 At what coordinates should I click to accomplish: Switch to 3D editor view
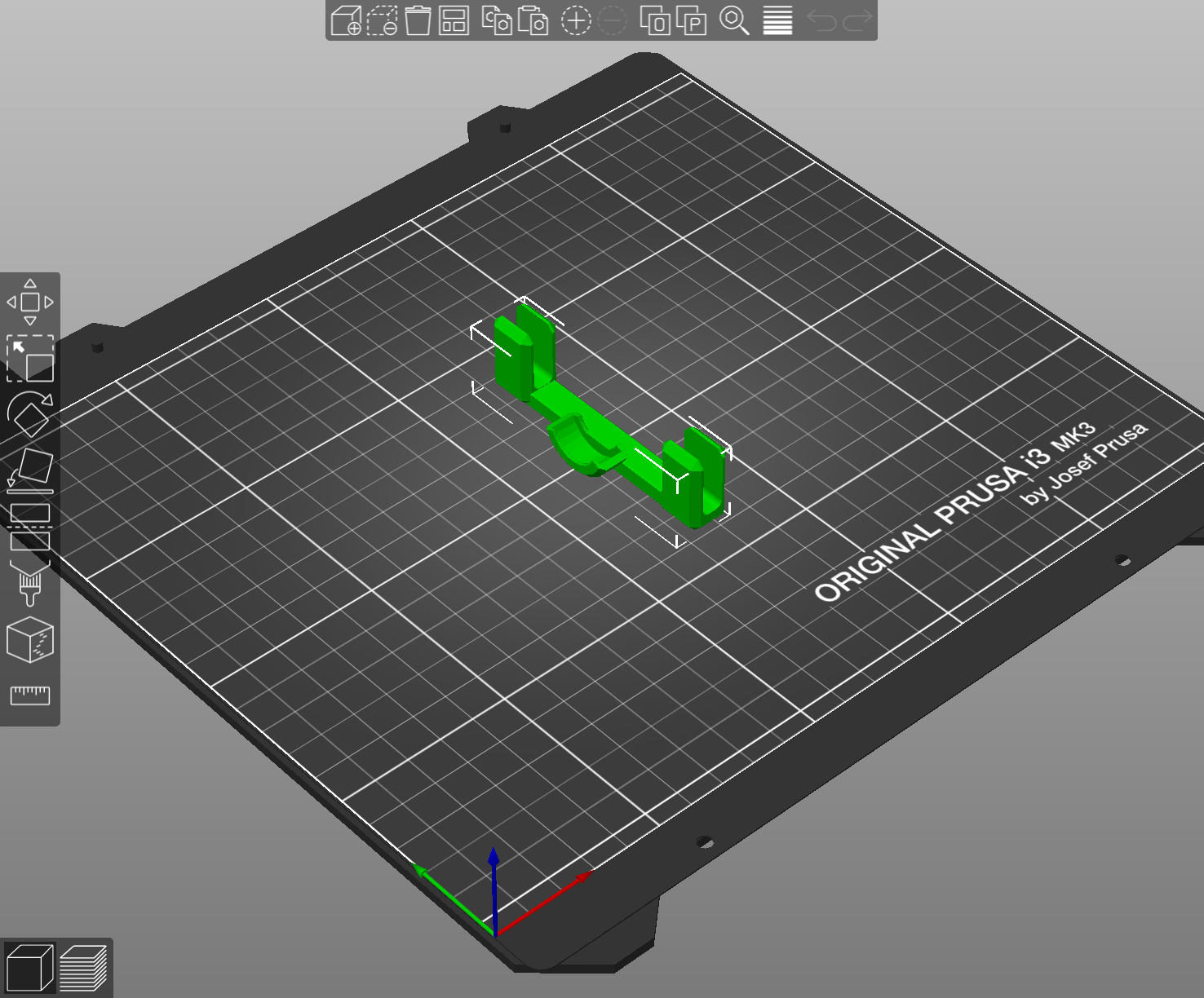click(x=29, y=967)
